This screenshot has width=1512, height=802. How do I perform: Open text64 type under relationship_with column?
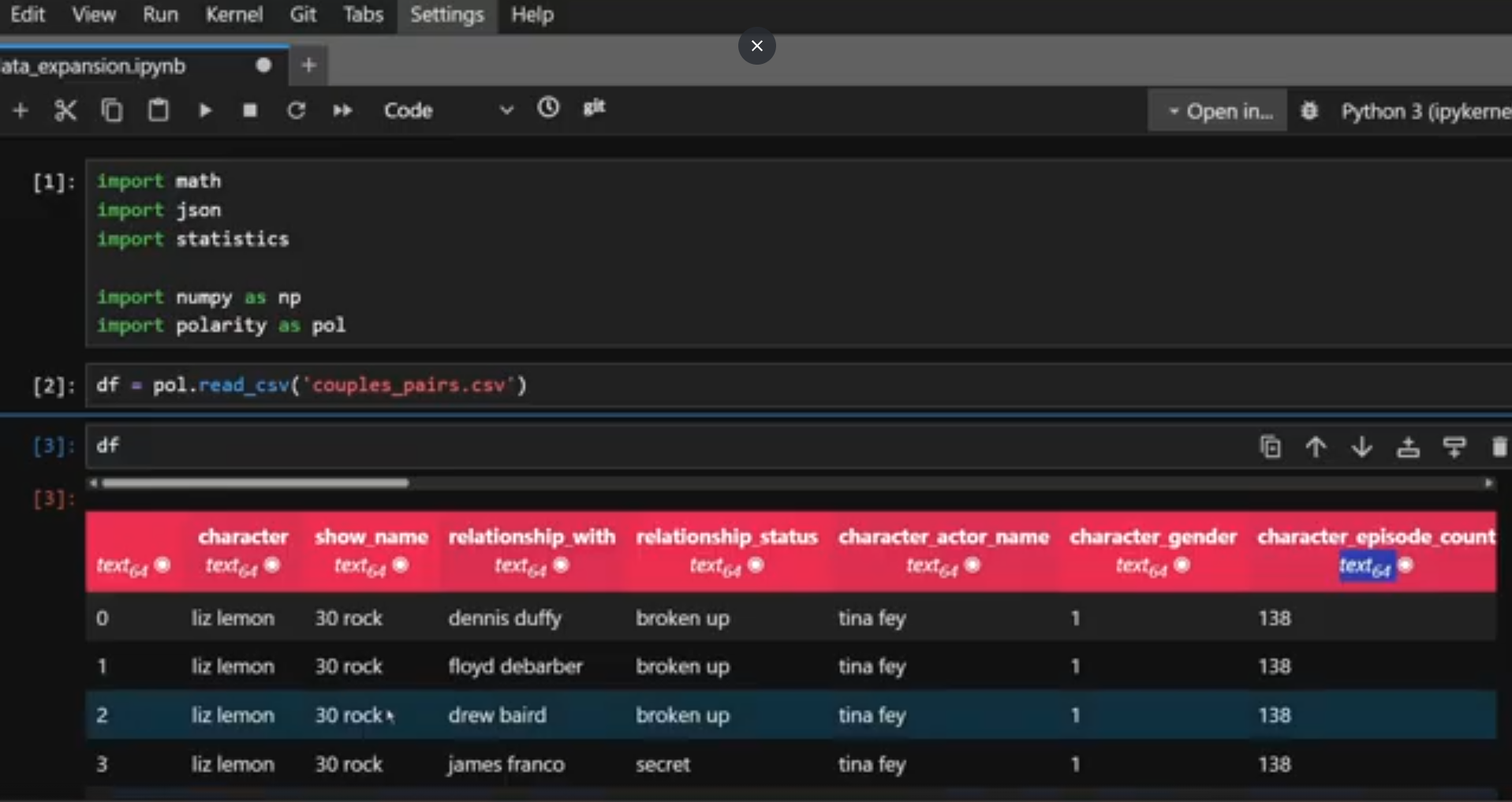521,566
